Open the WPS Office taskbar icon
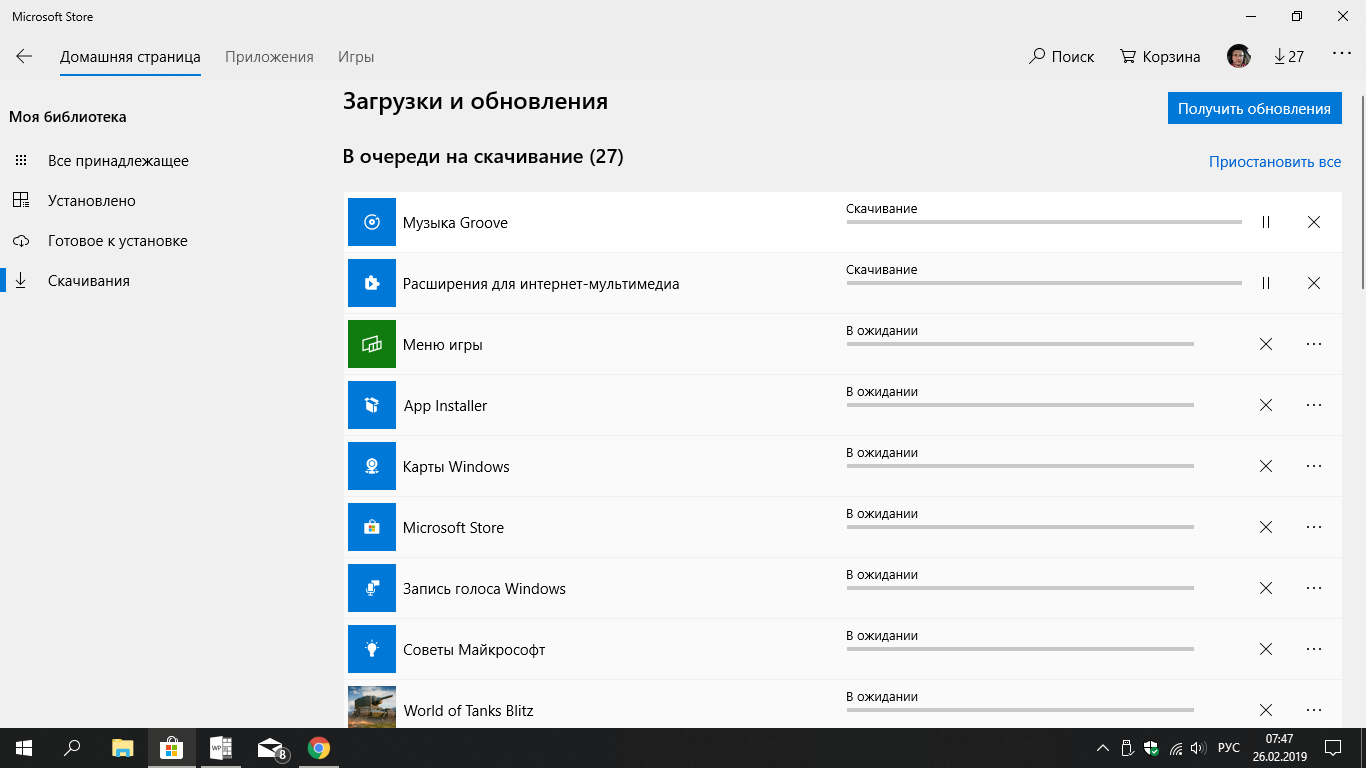This screenshot has width=1366, height=768. (x=221, y=748)
